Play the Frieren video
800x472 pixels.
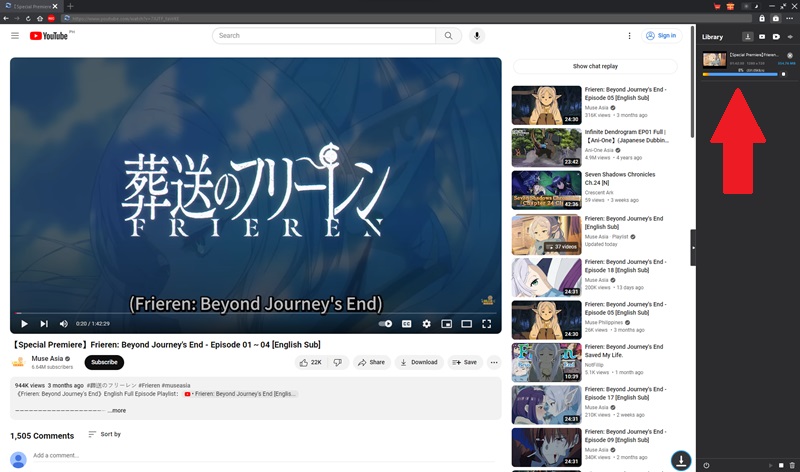(24, 324)
